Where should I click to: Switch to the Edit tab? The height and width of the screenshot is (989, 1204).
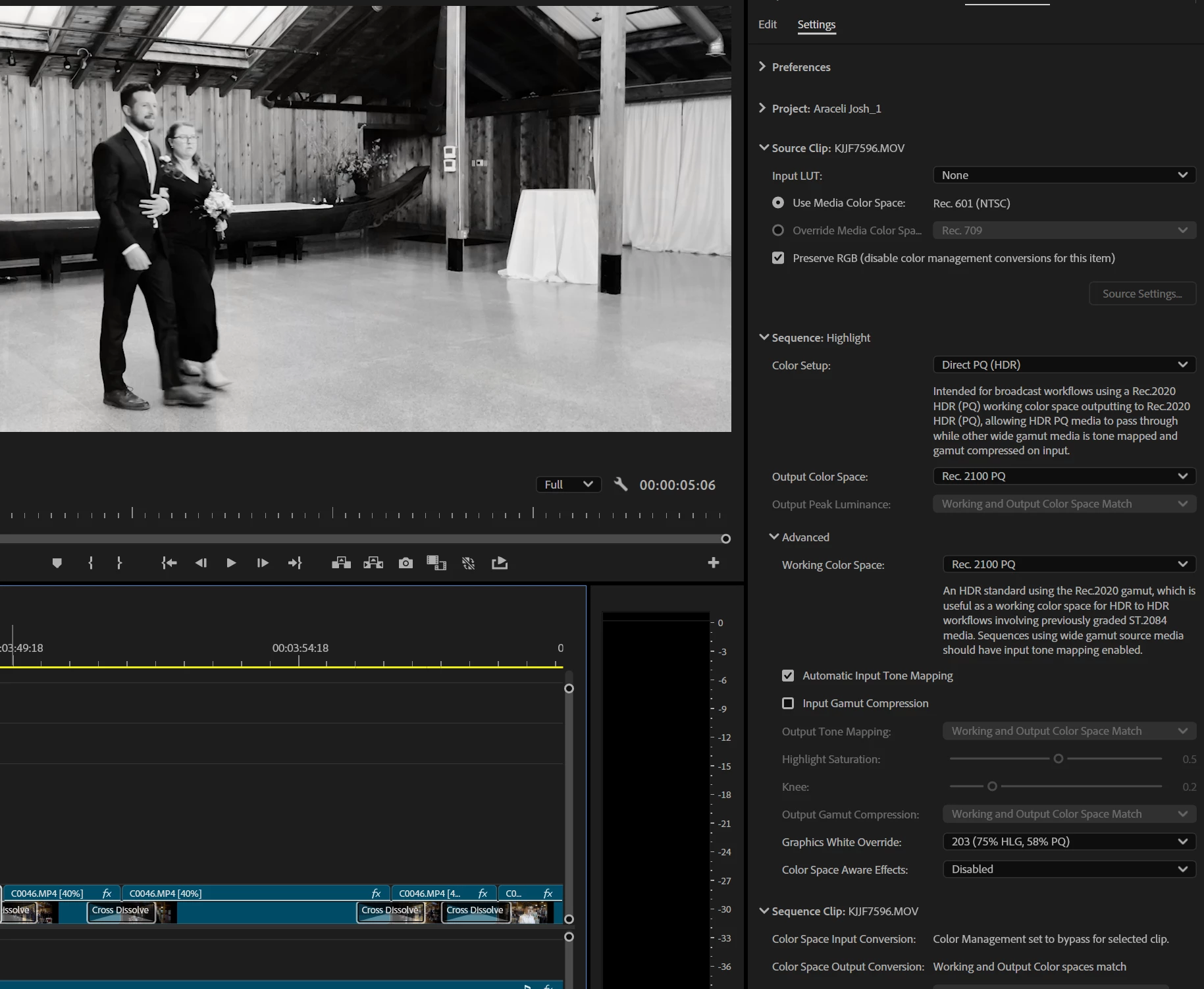[x=768, y=24]
